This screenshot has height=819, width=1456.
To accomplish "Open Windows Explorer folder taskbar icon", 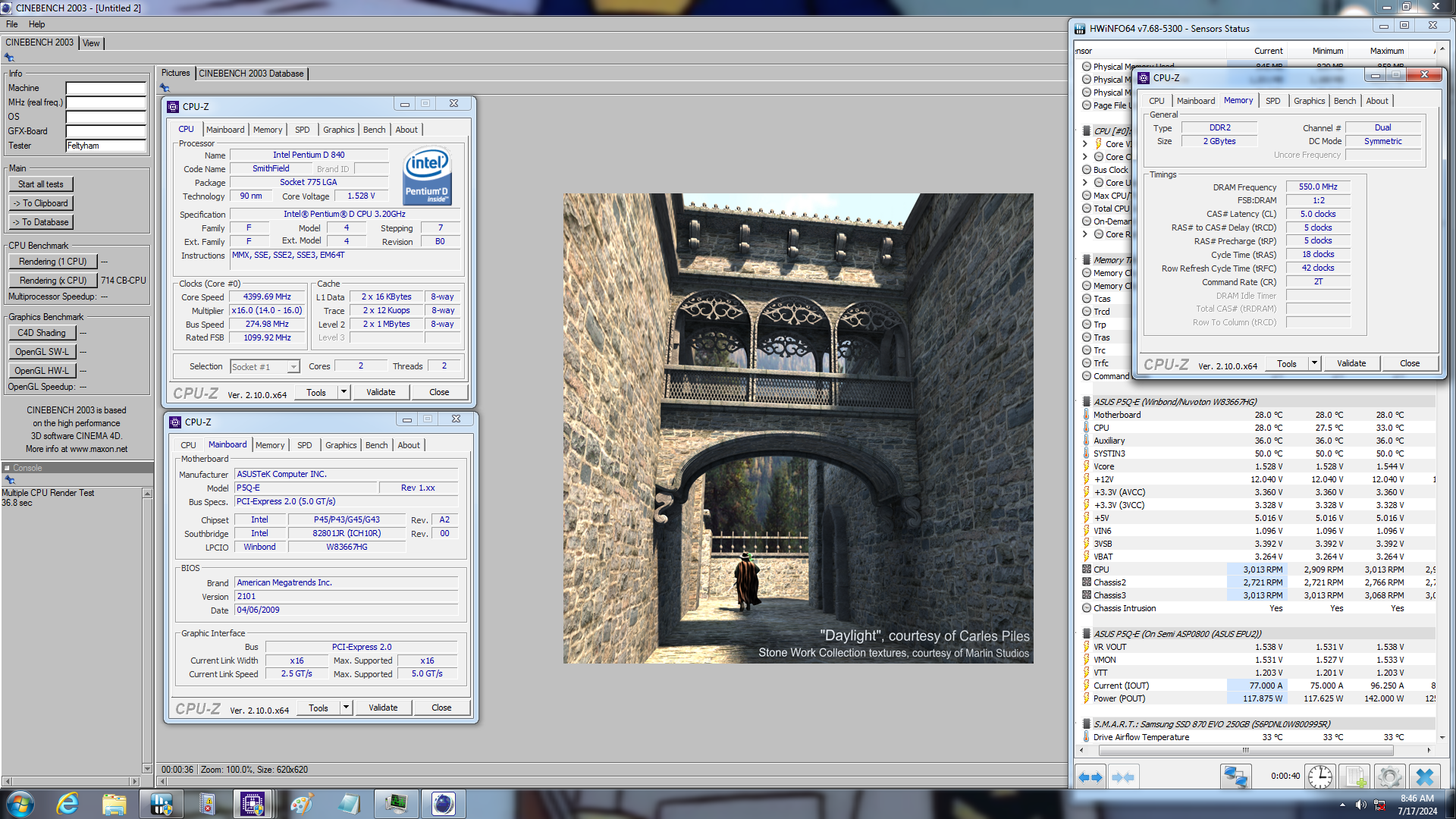I will tap(115, 803).
